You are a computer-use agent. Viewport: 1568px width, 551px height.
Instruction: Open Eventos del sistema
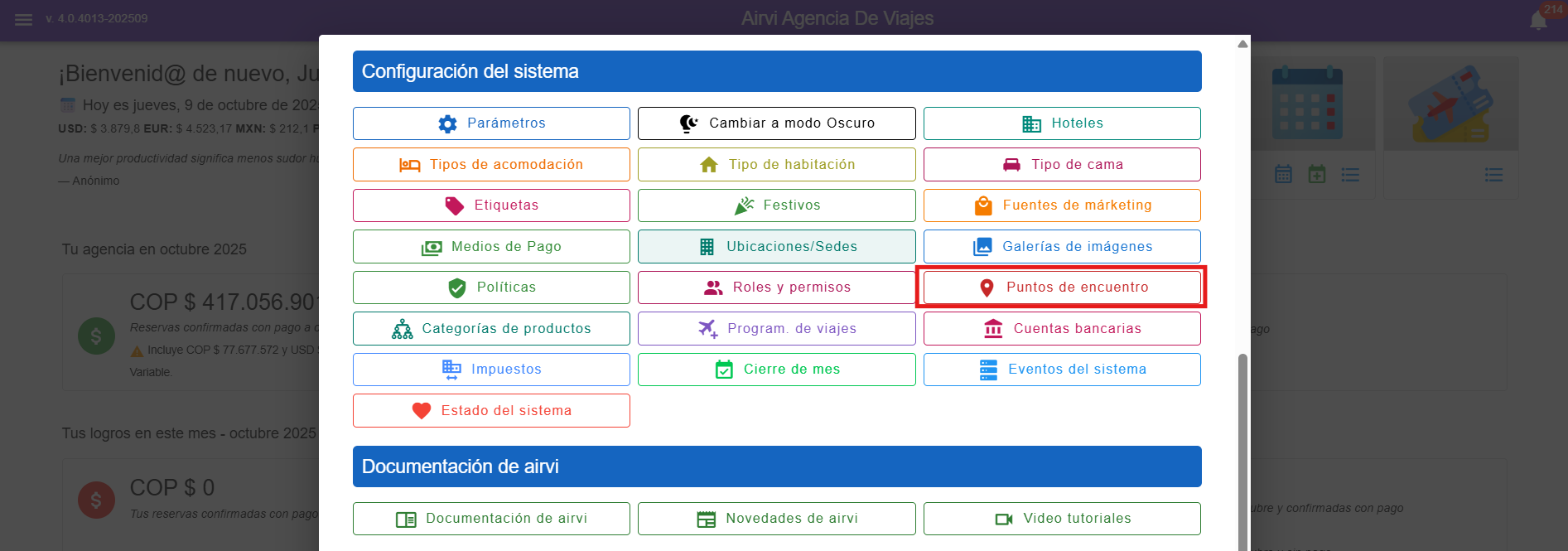click(x=1062, y=370)
